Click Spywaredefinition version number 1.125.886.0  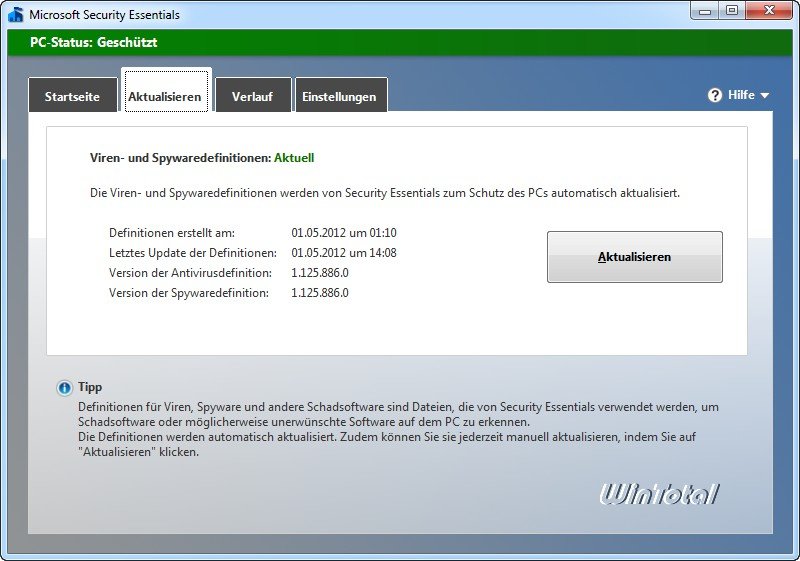320,293
